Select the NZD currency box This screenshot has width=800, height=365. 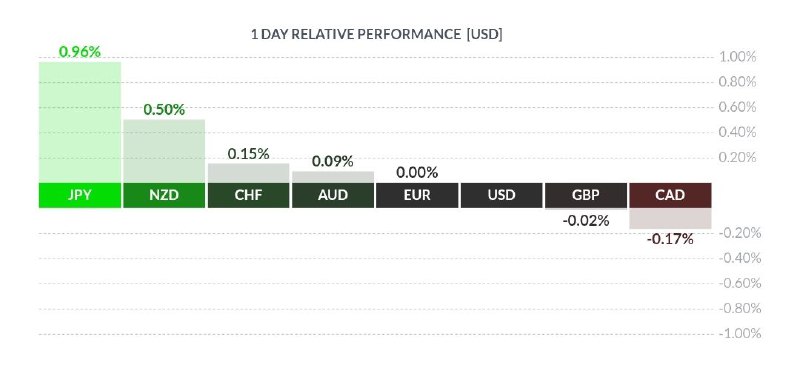(164, 196)
